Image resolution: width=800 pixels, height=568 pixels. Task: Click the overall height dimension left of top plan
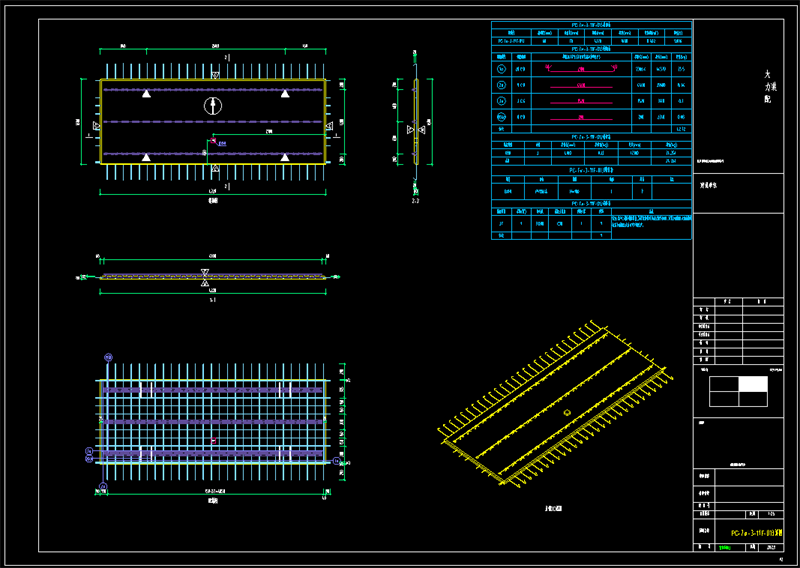80,122
